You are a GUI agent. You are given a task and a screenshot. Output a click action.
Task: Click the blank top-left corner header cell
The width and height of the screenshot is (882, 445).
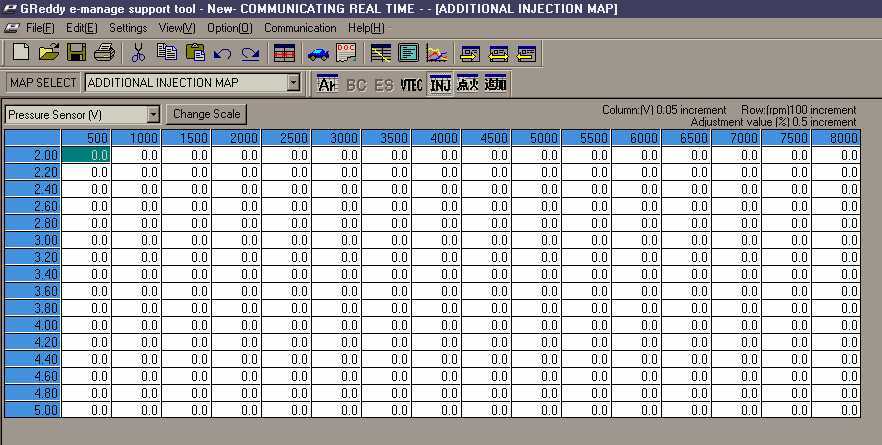[x=33, y=138]
